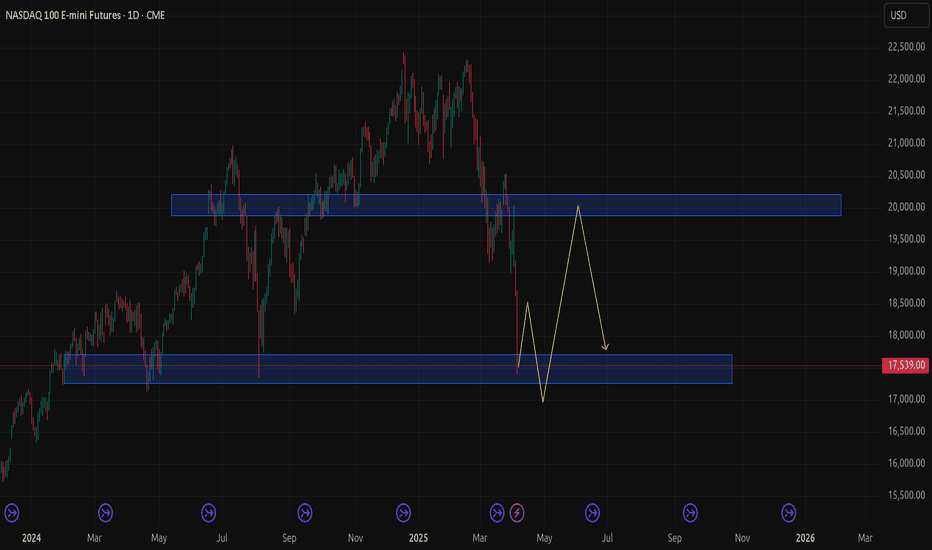
Task: Click the 21,000.00 price axis label
Action: pos(906,143)
